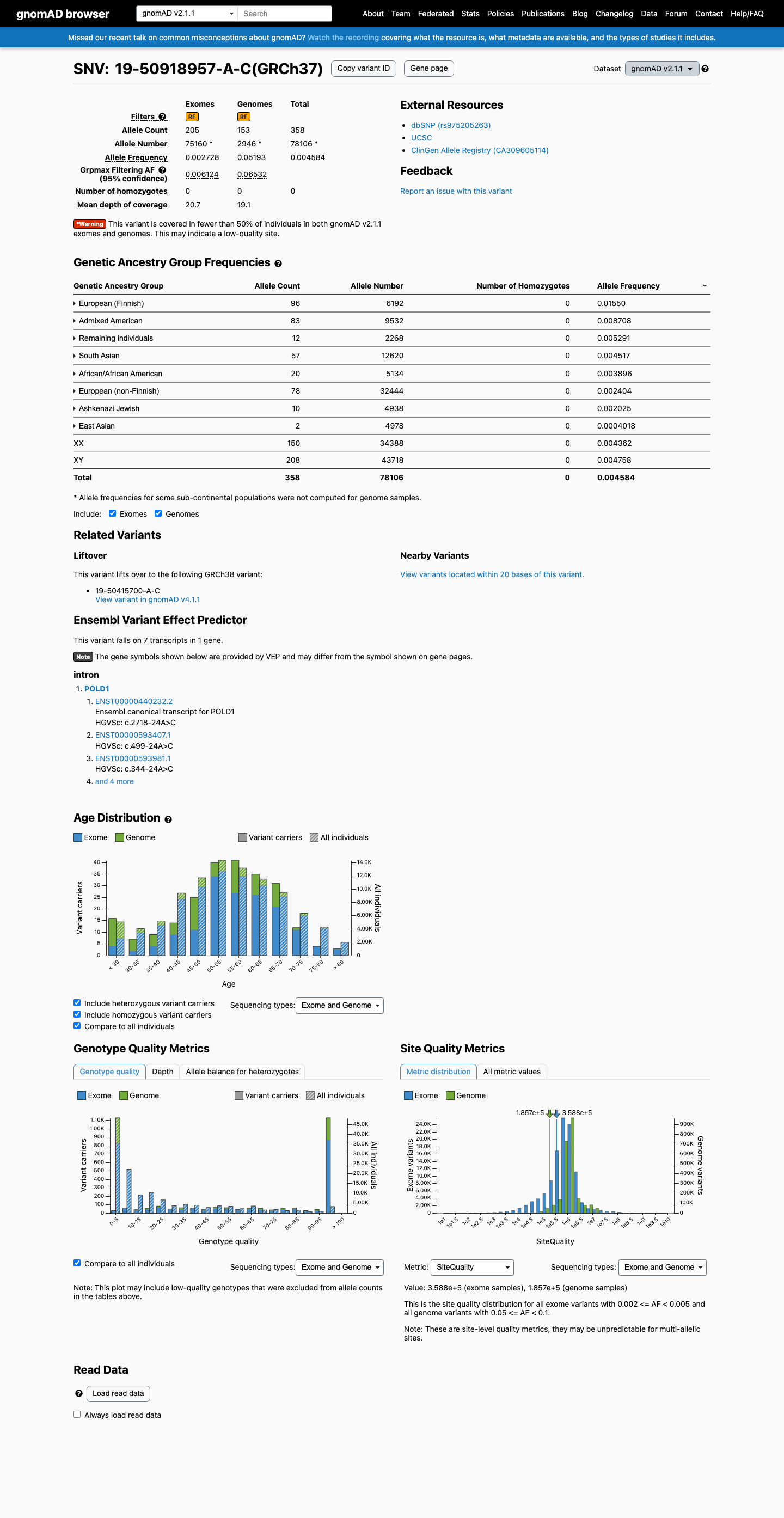Open Site Quality sequencing types dropdown
The height and width of the screenshot is (1518, 784).
click(662, 1267)
